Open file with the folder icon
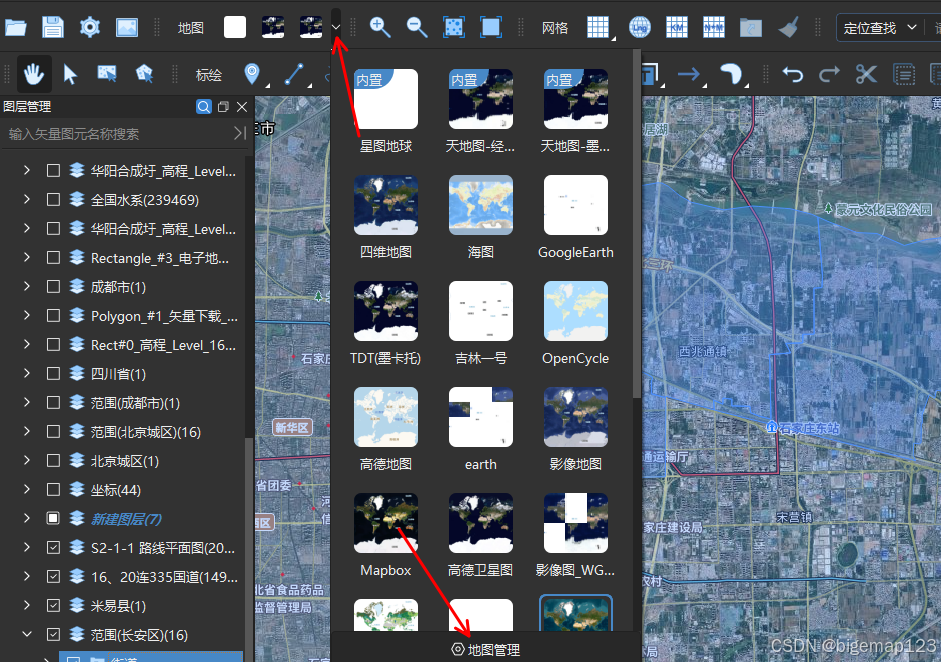Screen dimensions: 941x662 [x=16, y=28]
